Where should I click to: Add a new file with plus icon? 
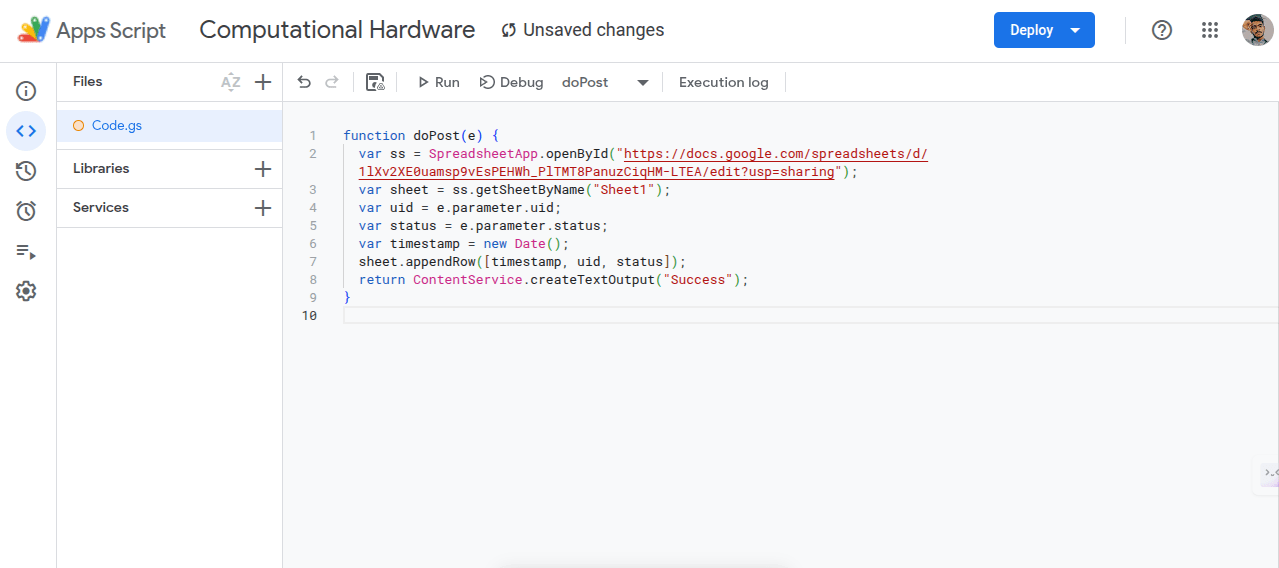coord(263,82)
